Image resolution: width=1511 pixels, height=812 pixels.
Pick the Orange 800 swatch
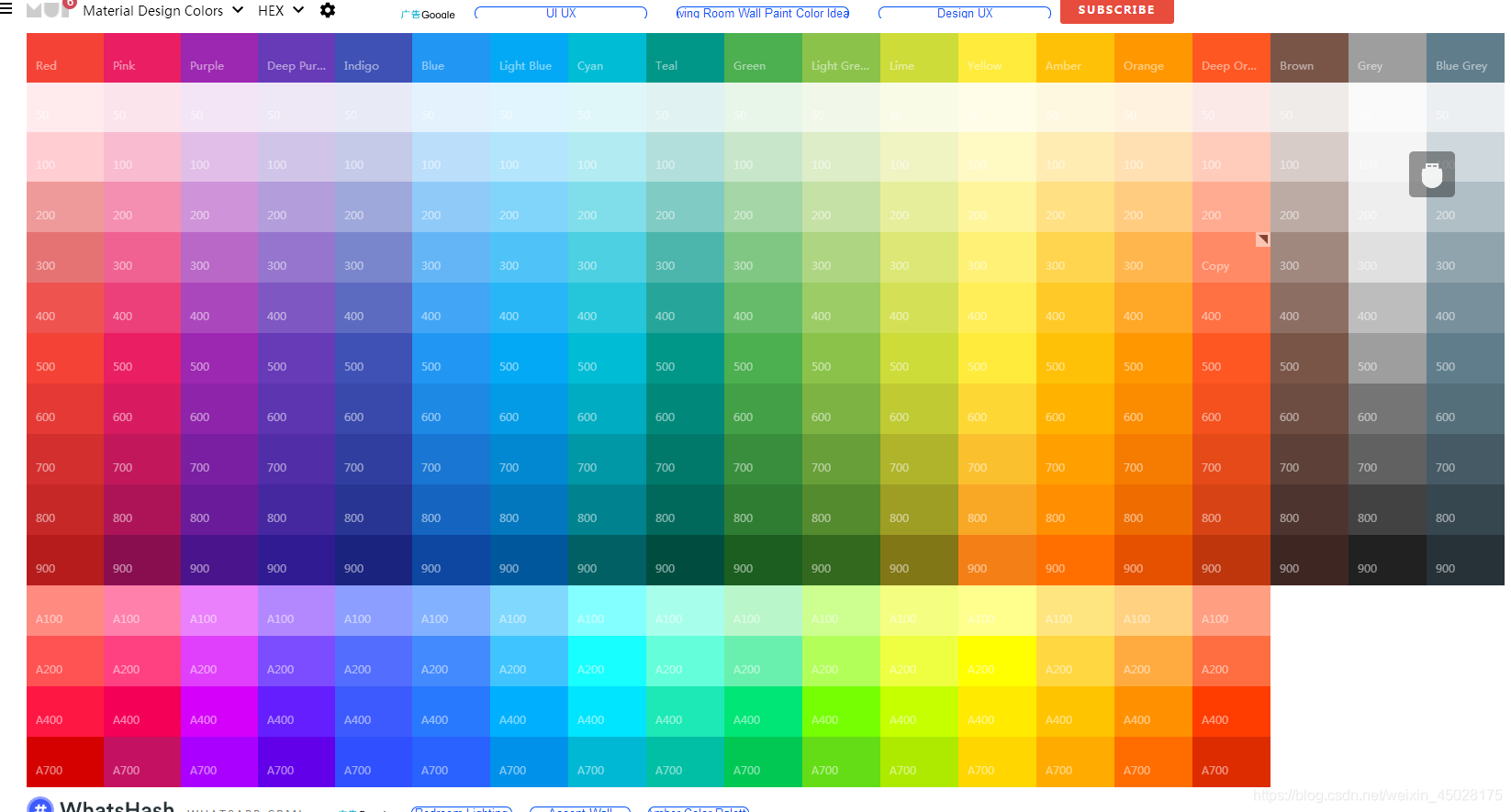click(1153, 509)
